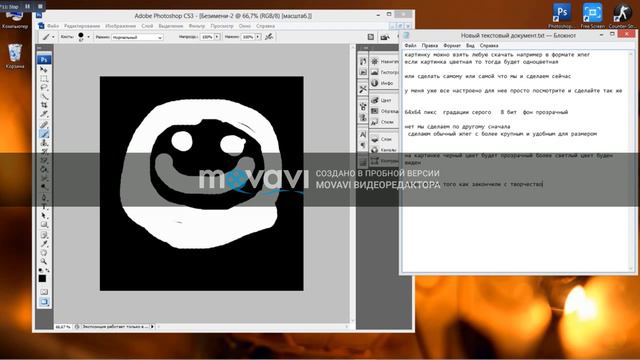
Task: Click the zoom percentage field in status bar
Action: [x=62, y=327]
